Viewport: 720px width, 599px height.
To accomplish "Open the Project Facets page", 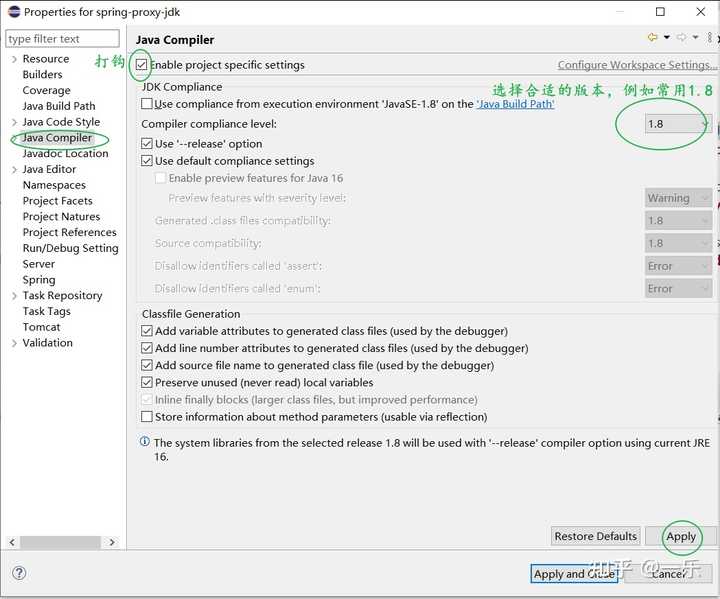I will tap(57, 201).
